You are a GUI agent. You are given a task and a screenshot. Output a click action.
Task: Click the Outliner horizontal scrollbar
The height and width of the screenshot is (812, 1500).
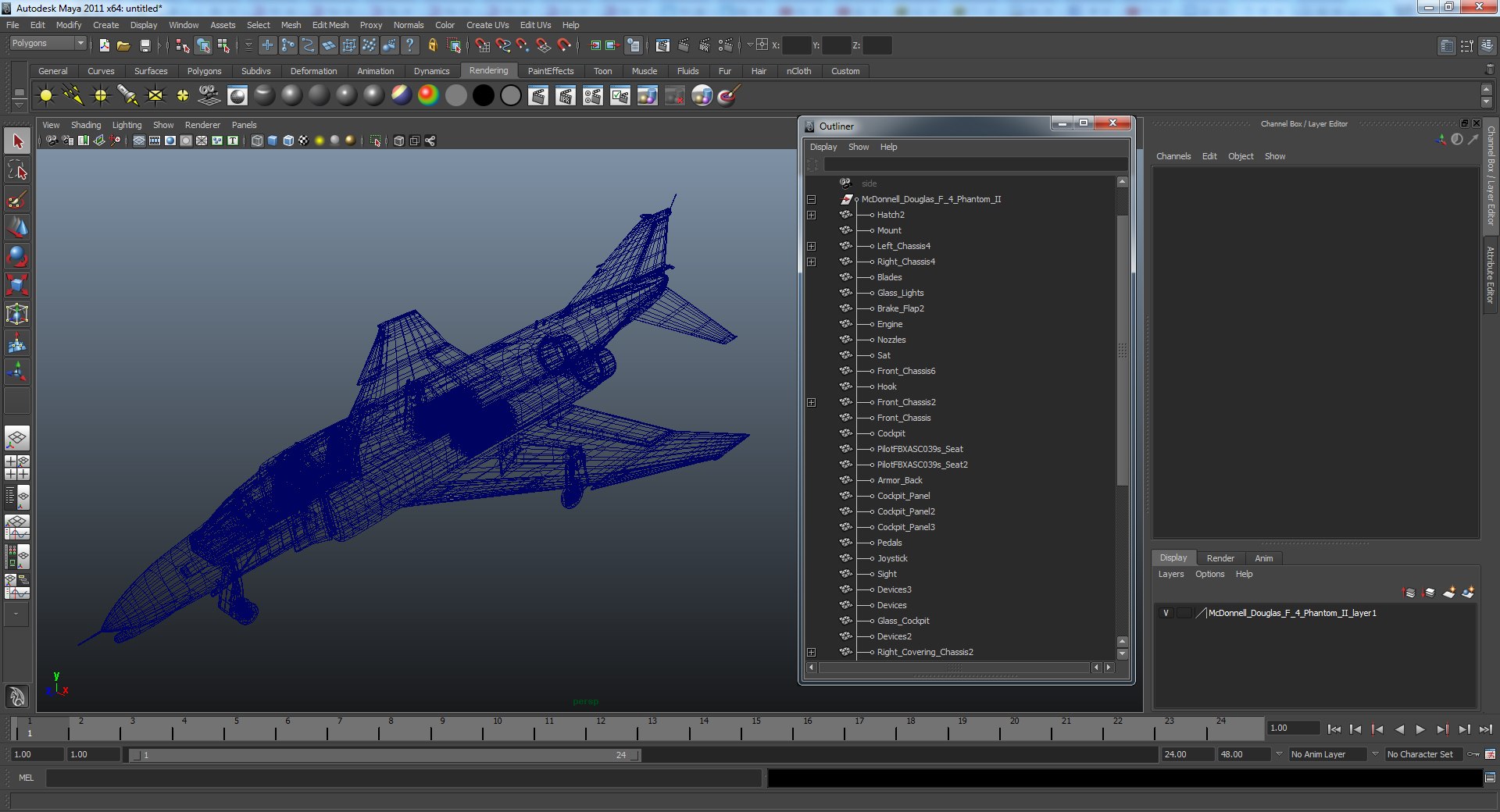click(955, 668)
